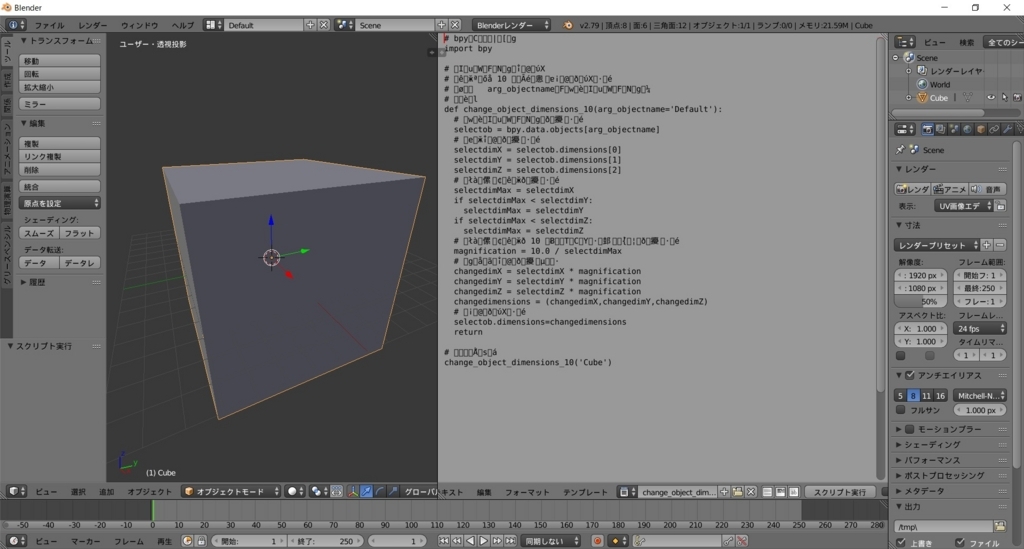Open the File menu
The image size is (1024, 549).
tap(50, 25)
